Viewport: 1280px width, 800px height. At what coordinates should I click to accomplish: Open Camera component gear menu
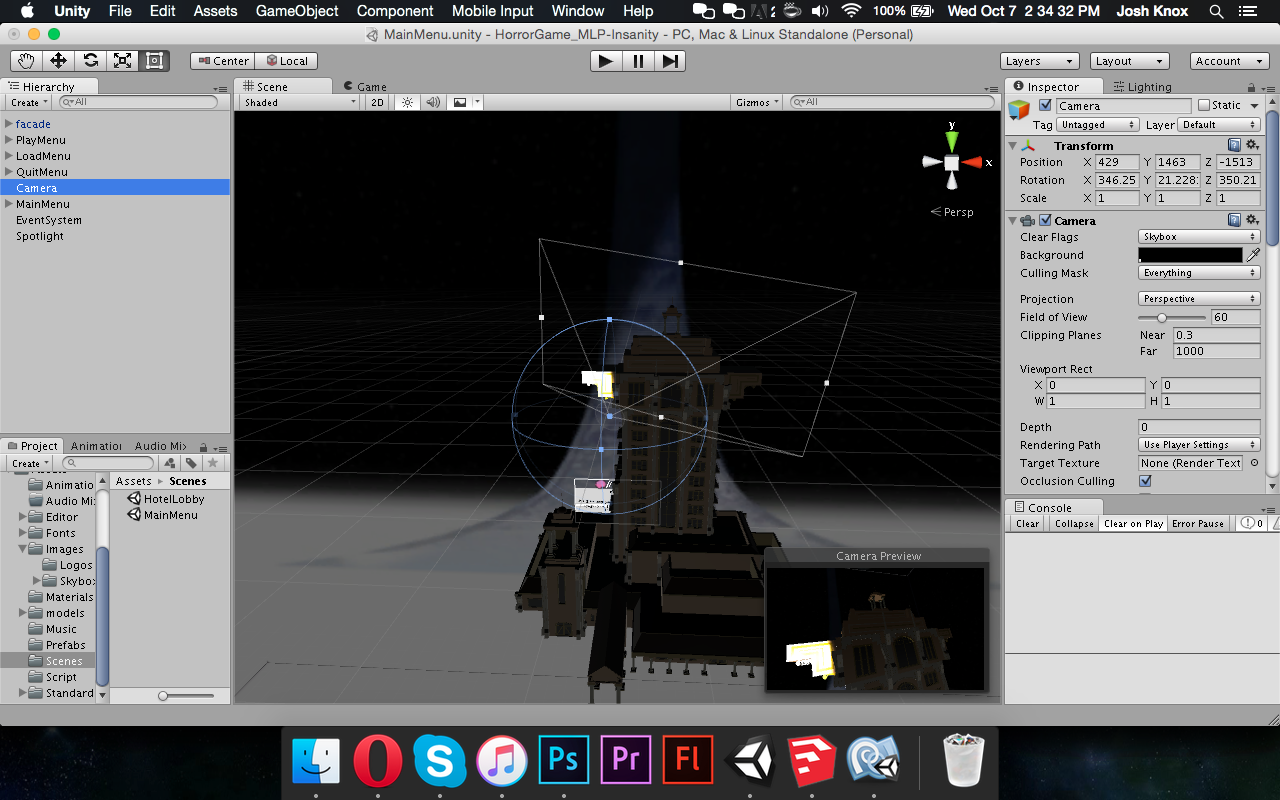tap(1252, 221)
